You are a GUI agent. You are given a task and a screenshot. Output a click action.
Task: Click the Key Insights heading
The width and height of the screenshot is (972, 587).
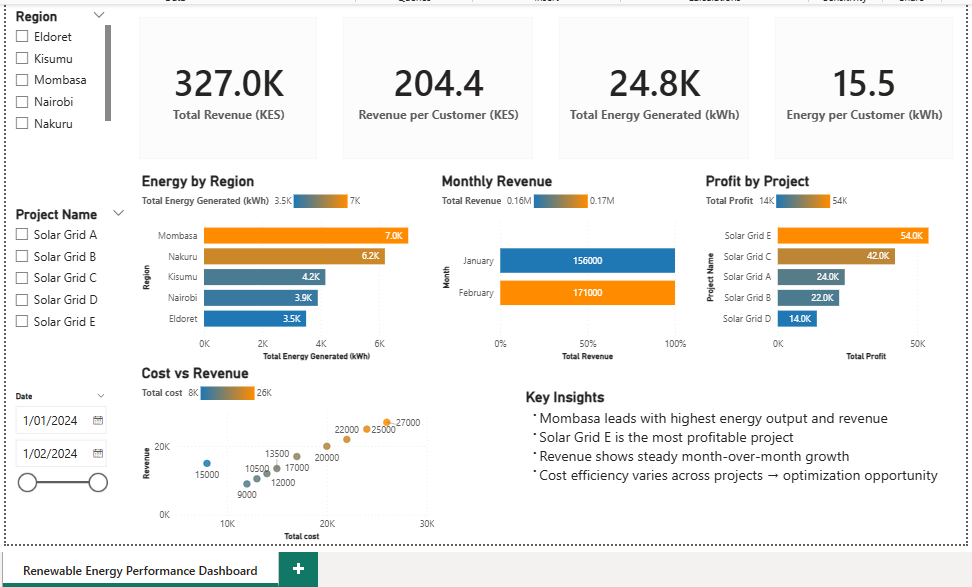coord(565,397)
